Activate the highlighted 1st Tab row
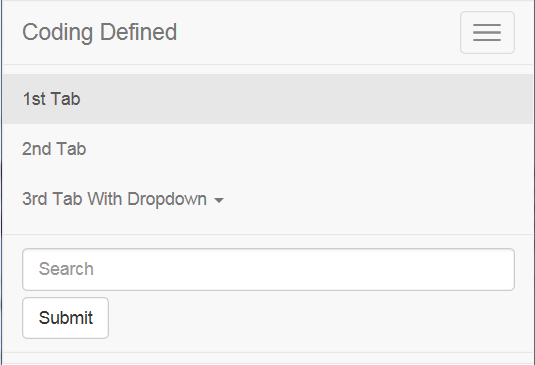Screen dimensions: 535x365 click(x=268, y=99)
